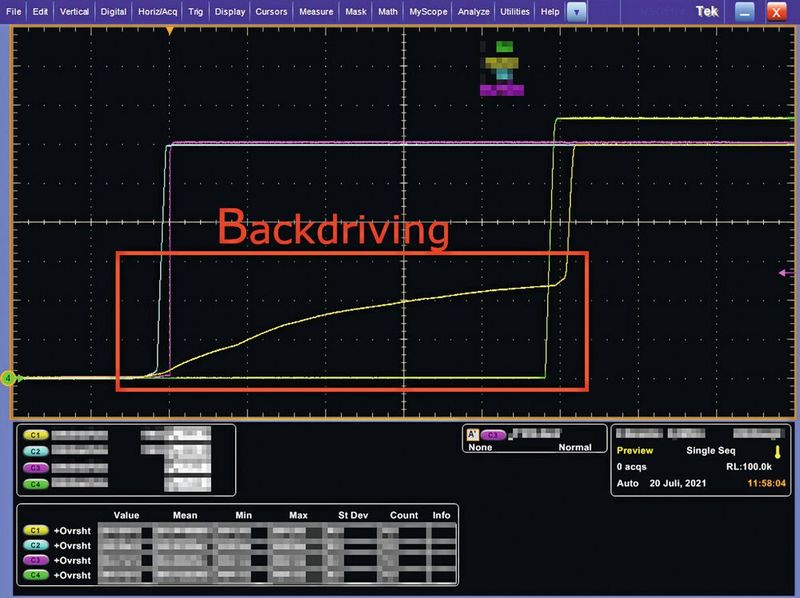Select the C2 +Ovrsht measurement row

[239, 545]
